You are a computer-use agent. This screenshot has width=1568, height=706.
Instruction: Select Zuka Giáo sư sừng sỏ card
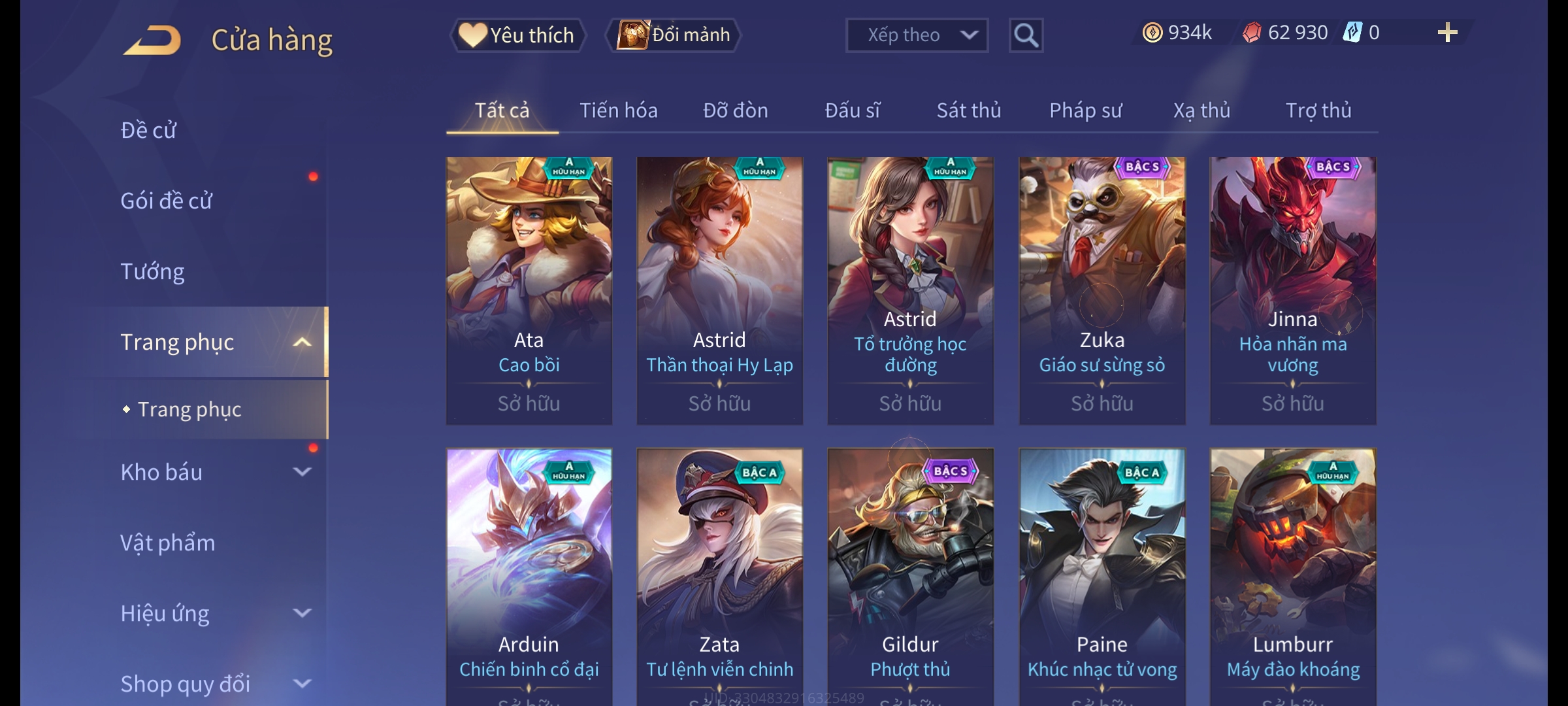tap(1102, 291)
